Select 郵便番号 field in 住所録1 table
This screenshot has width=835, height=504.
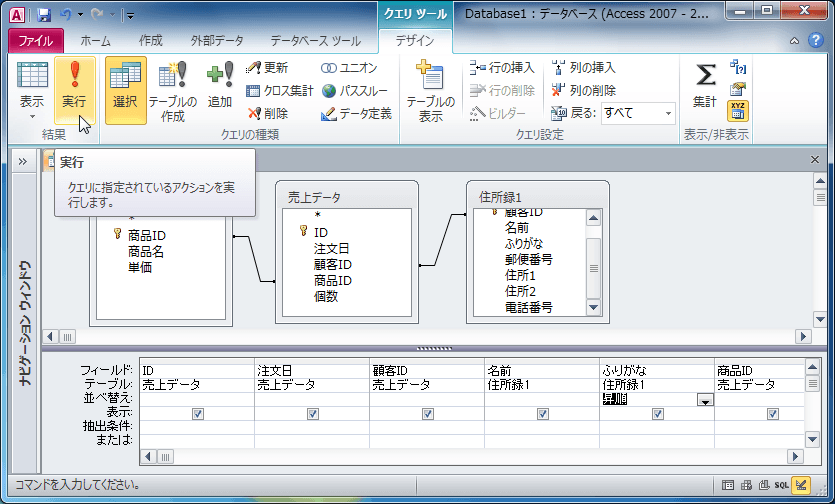(x=529, y=259)
